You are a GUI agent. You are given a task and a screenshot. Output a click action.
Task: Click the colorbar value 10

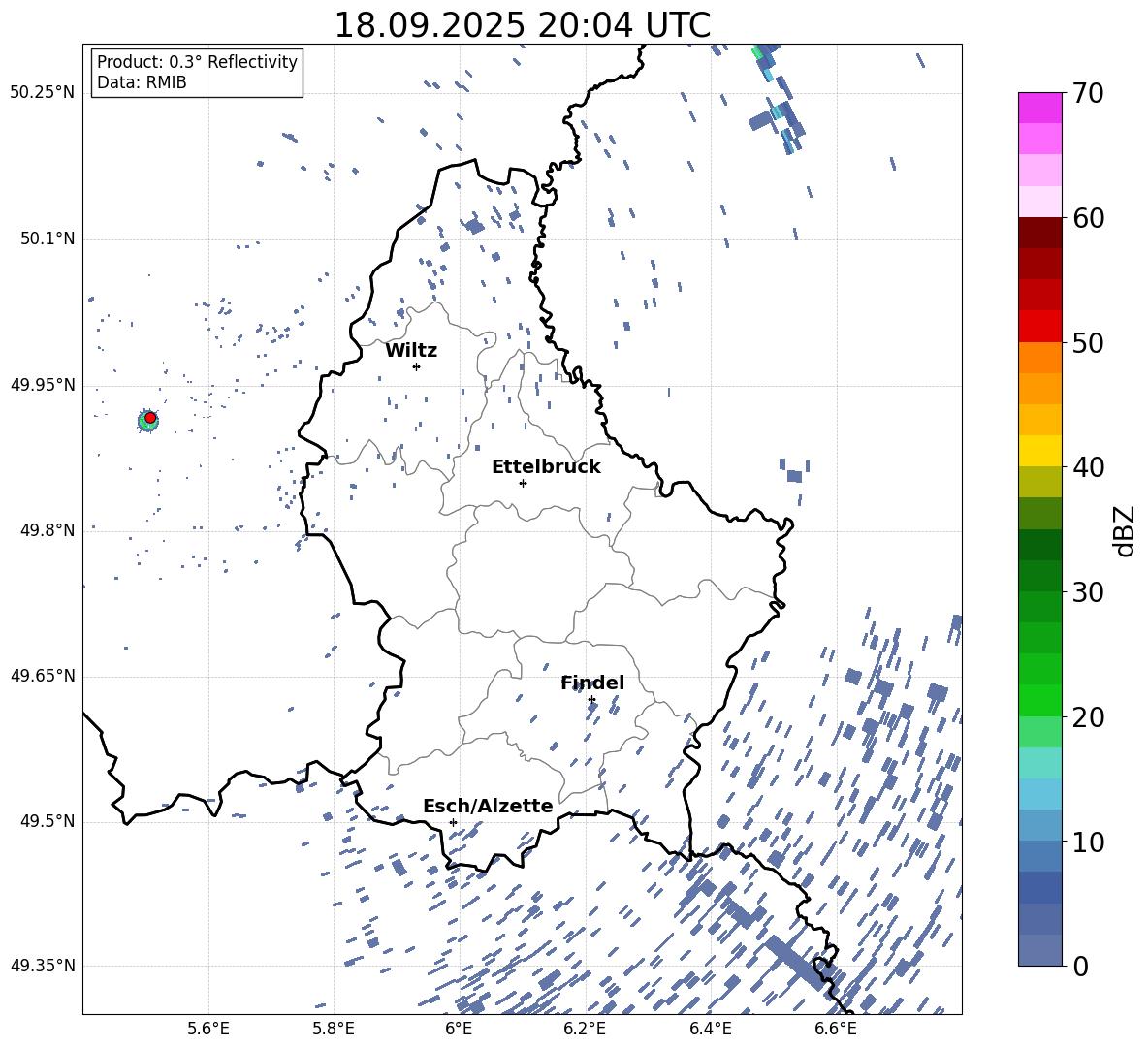(1088, 842)
